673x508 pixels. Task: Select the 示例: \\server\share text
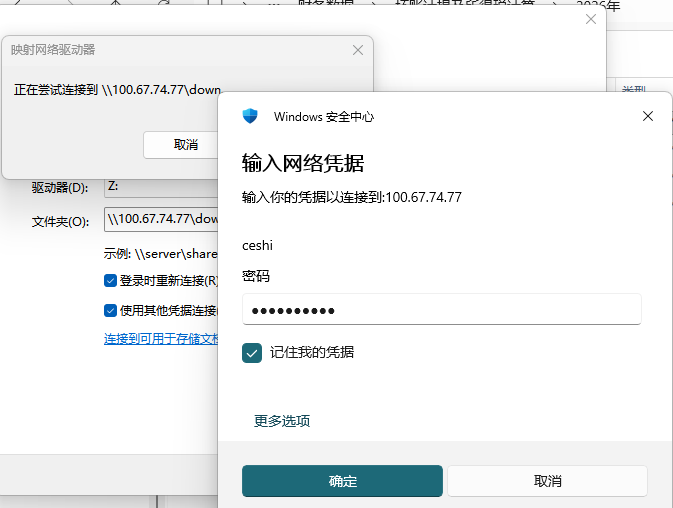tap(161, 254)
